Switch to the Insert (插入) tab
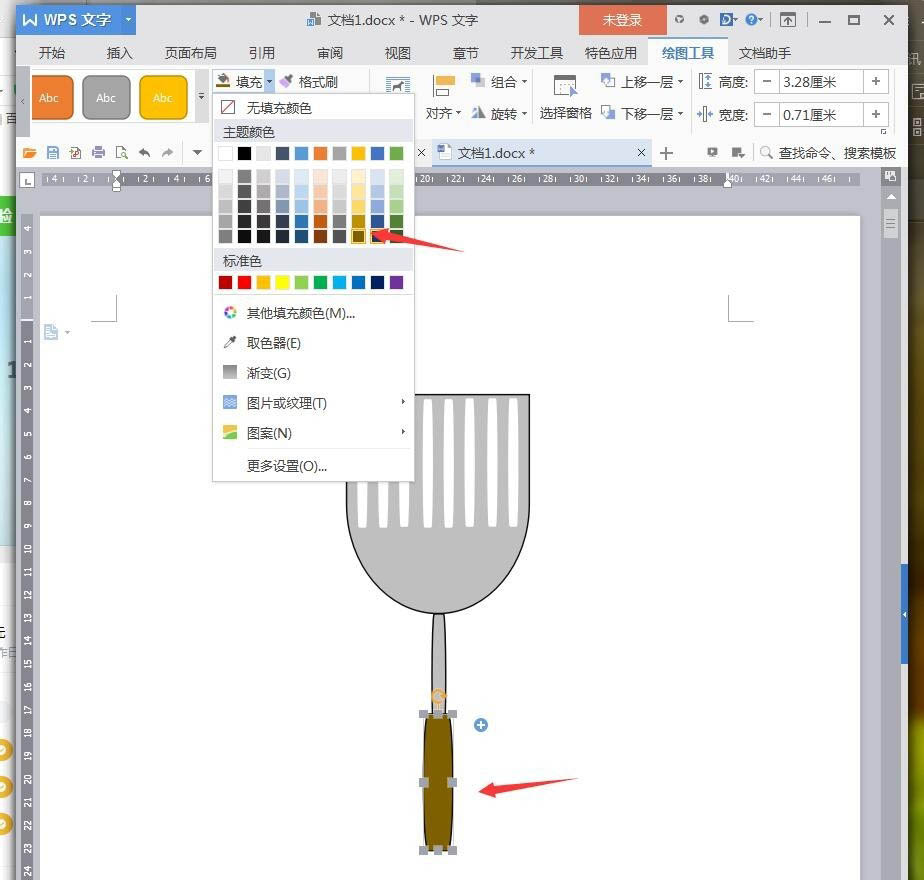This screenshot has height=880, width=924. point(119,53)
